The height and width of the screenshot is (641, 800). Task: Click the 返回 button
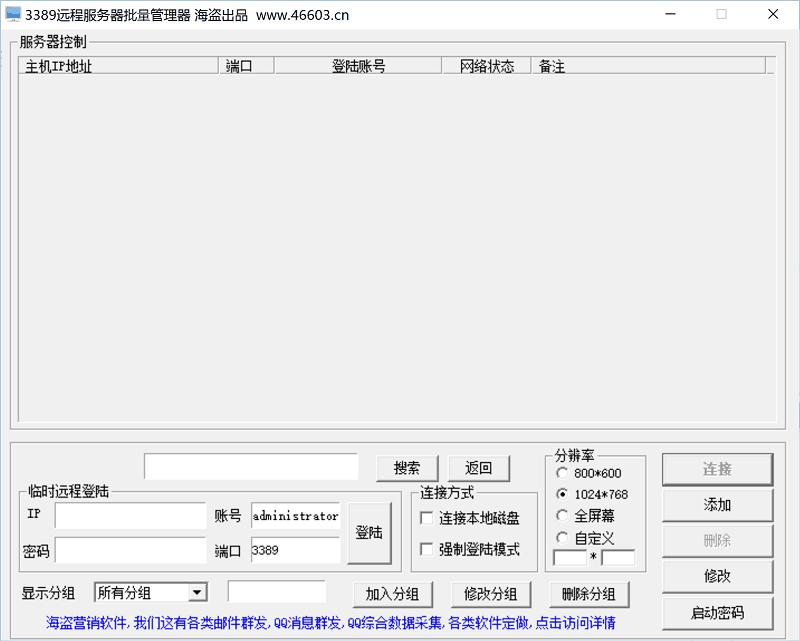click(479, 467)
